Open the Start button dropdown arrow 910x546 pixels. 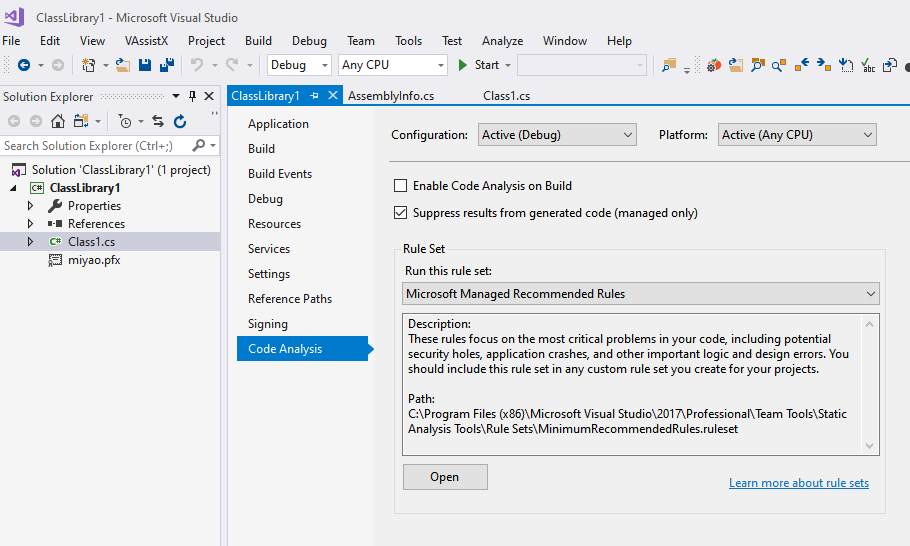pos(508,65)
